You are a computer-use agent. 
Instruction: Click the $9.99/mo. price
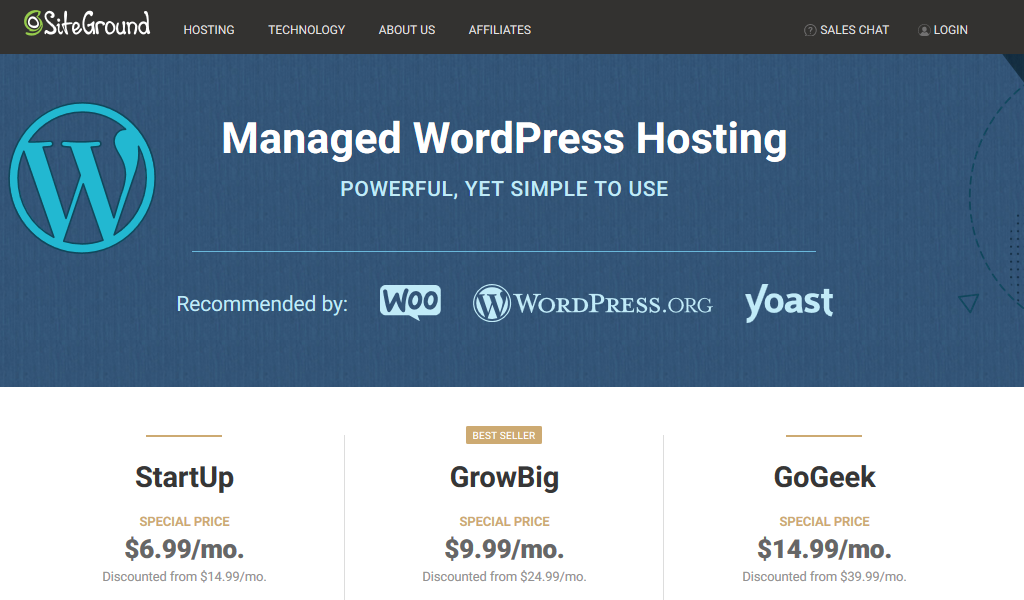click(504, 549)
